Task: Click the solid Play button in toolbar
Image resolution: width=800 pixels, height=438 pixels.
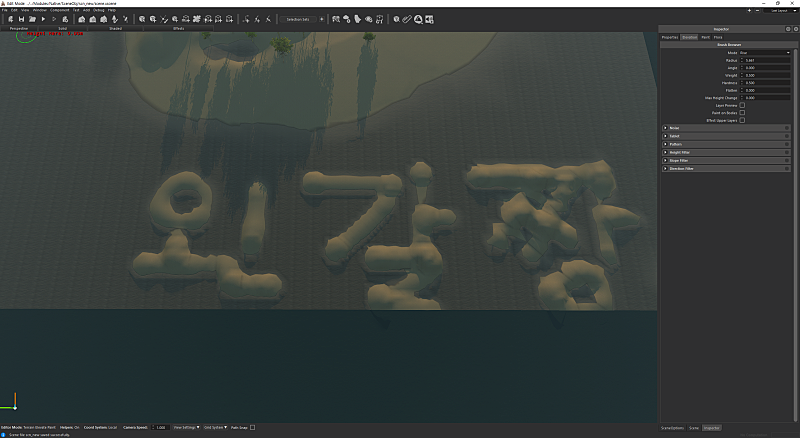Action: coord(43,19)
